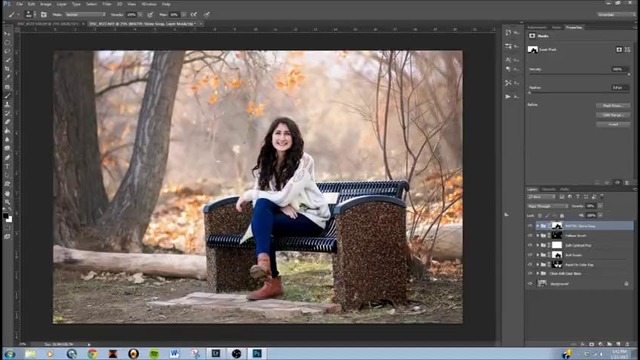This screenshot has width=640, height=360.
Task: Hide the Soft Contrast Pop group
Action: click(530, 245)
